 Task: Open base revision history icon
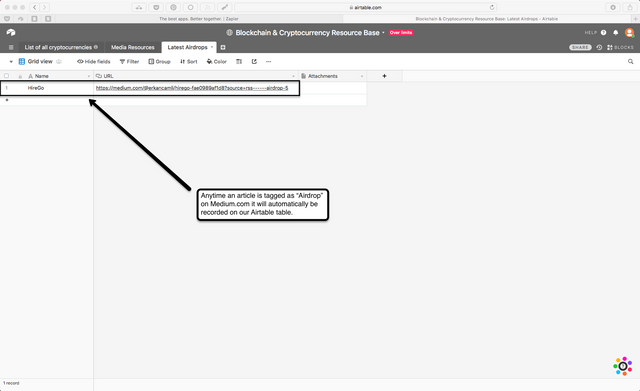pos(599,47)
